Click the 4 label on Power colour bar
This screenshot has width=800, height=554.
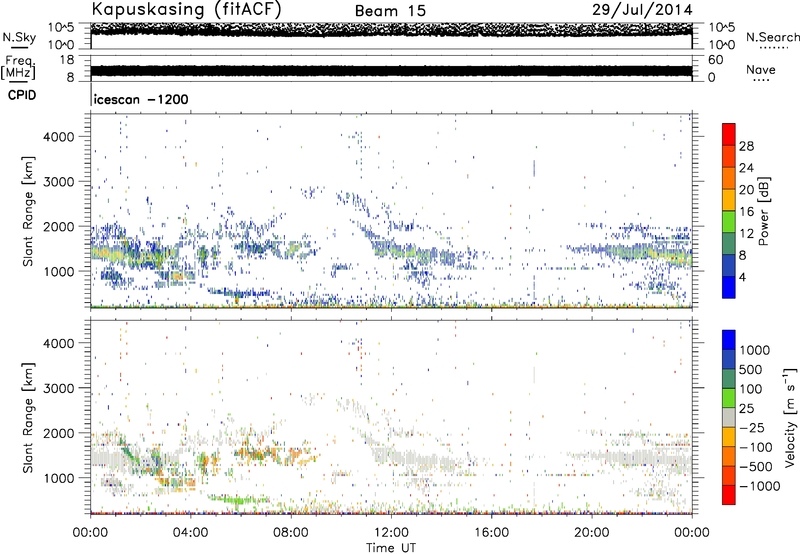point(743,278)
